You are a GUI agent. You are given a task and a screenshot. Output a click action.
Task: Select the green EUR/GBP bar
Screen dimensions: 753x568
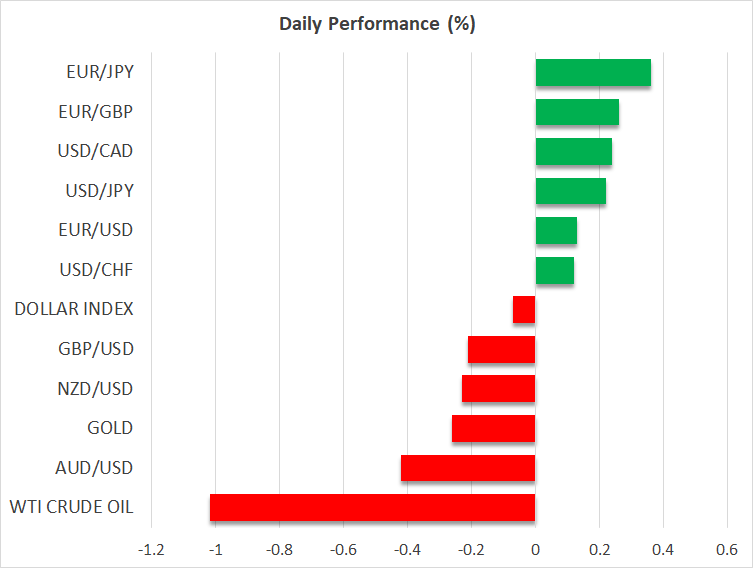tap(577, 112)
